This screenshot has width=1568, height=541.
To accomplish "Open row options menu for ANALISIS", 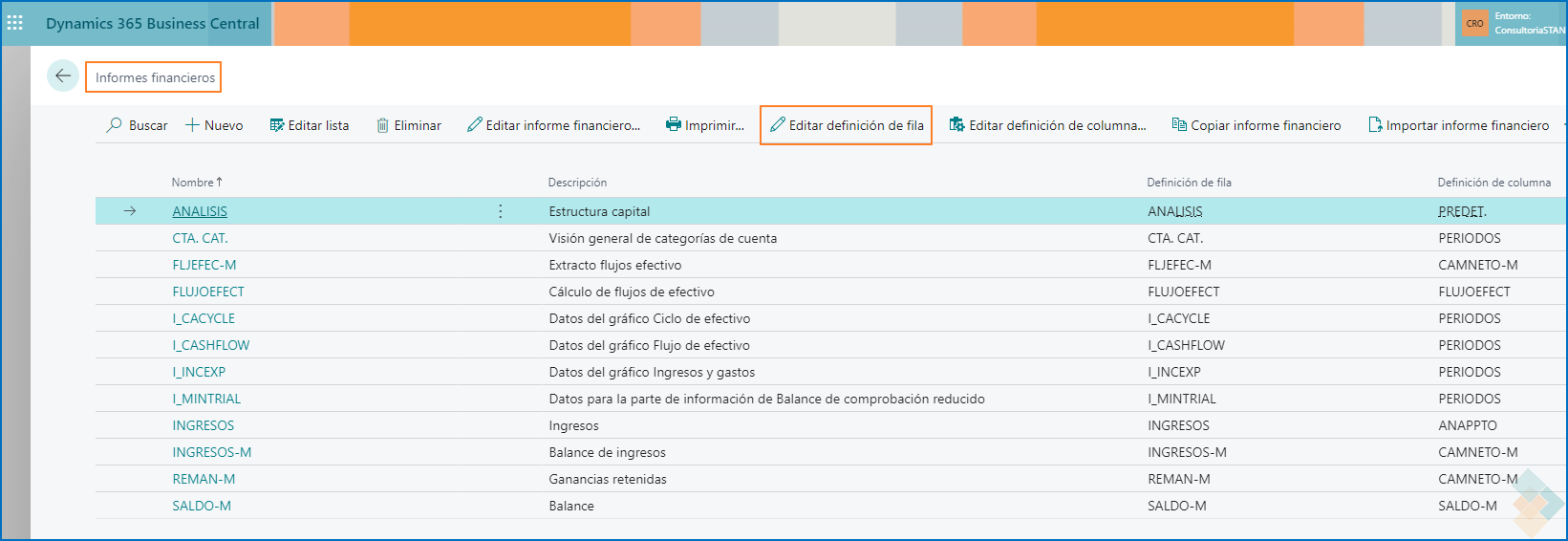I will pos(501,211).
